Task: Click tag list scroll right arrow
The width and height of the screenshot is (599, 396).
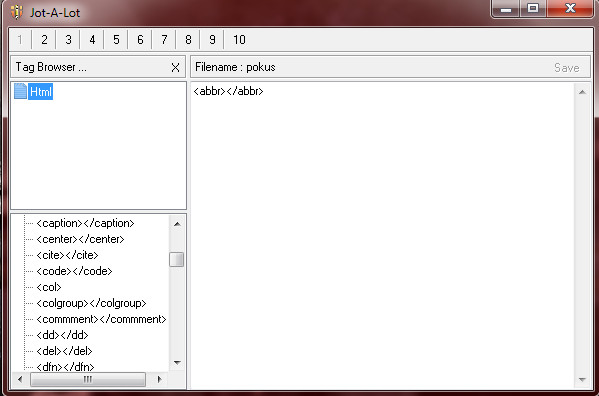Action: (x=160, y=379)
